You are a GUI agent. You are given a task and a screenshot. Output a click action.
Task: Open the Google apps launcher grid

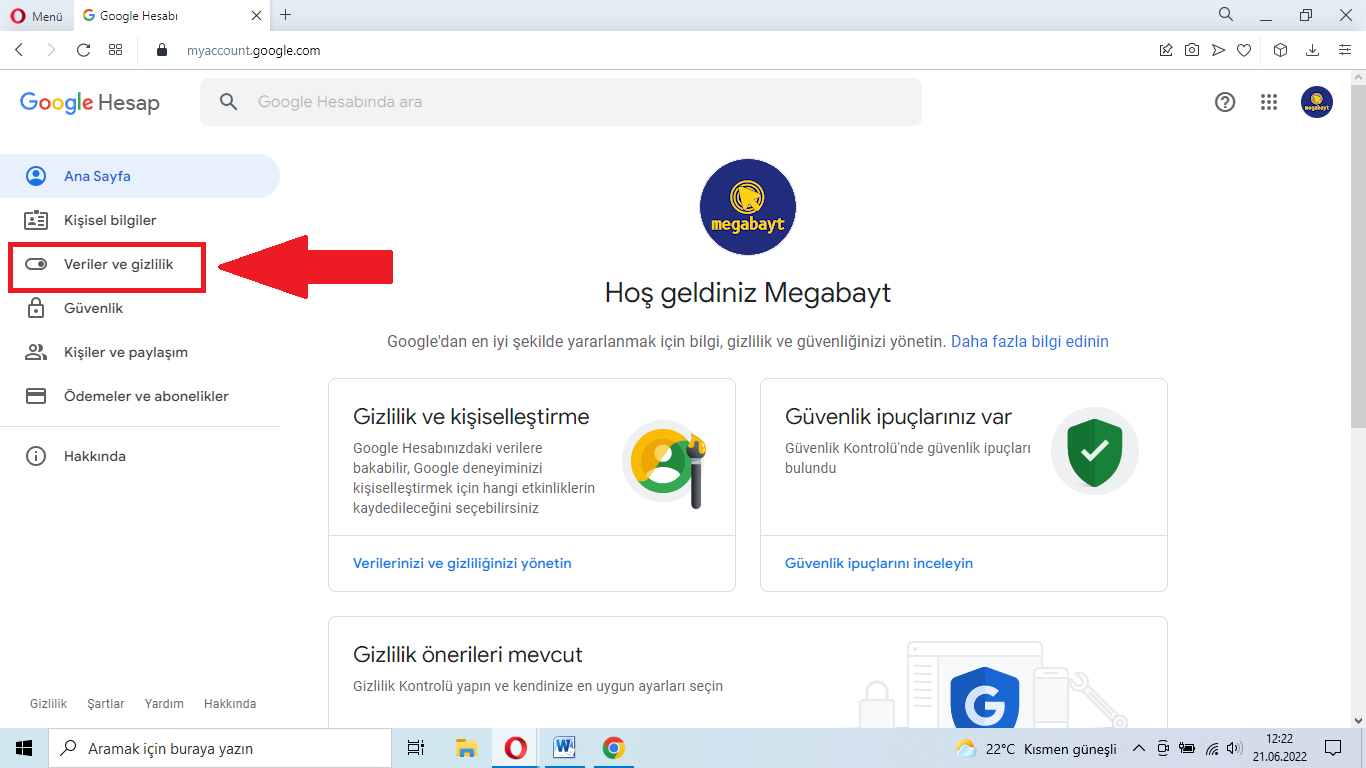[1268, 102]
